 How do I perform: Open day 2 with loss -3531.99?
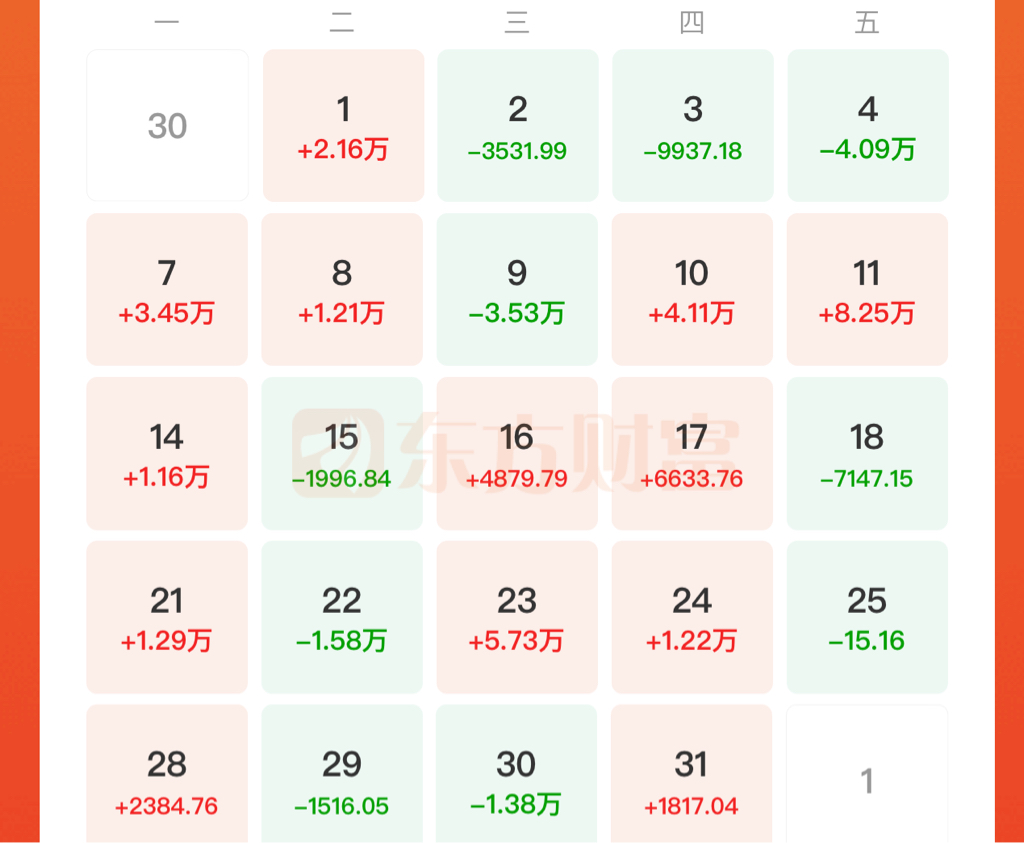coord(517,125)
